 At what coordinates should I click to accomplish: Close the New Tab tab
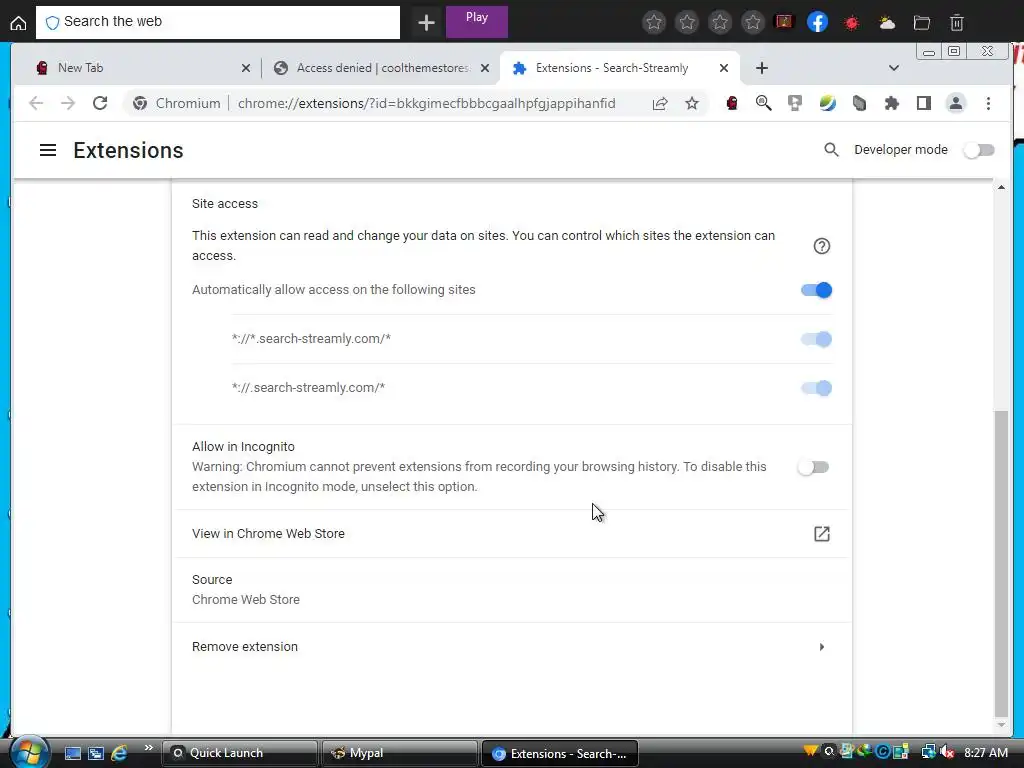pyautogui.click(x=246, y=68)
